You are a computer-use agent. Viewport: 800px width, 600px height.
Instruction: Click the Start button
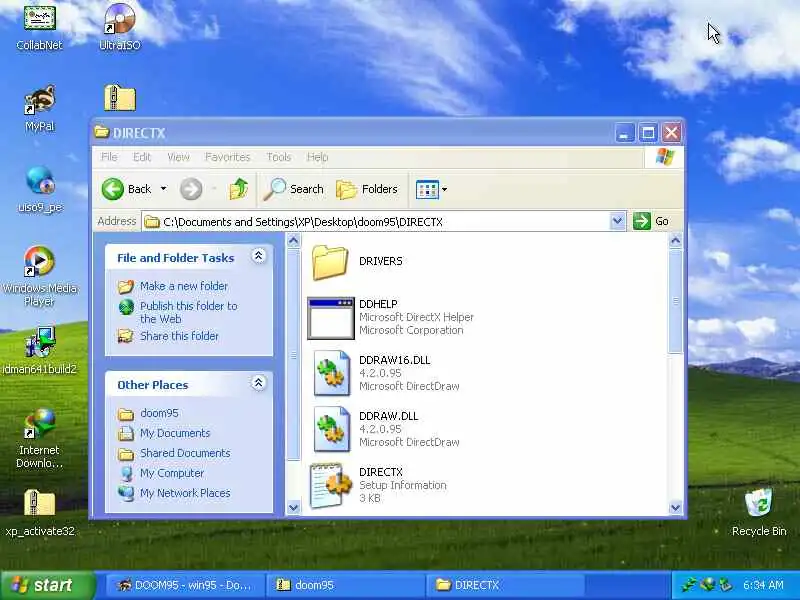pos(46,585)
